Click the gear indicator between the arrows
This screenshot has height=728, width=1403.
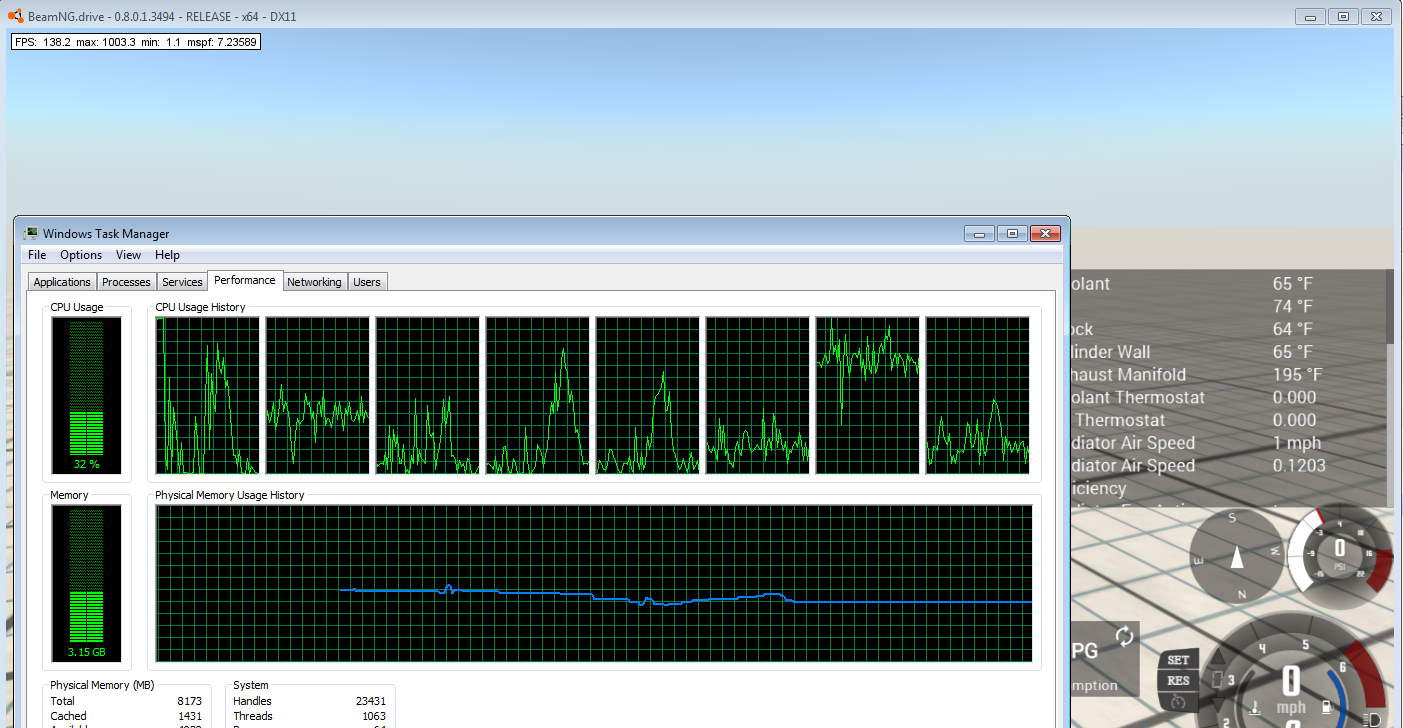click(x=1217, y=680)
